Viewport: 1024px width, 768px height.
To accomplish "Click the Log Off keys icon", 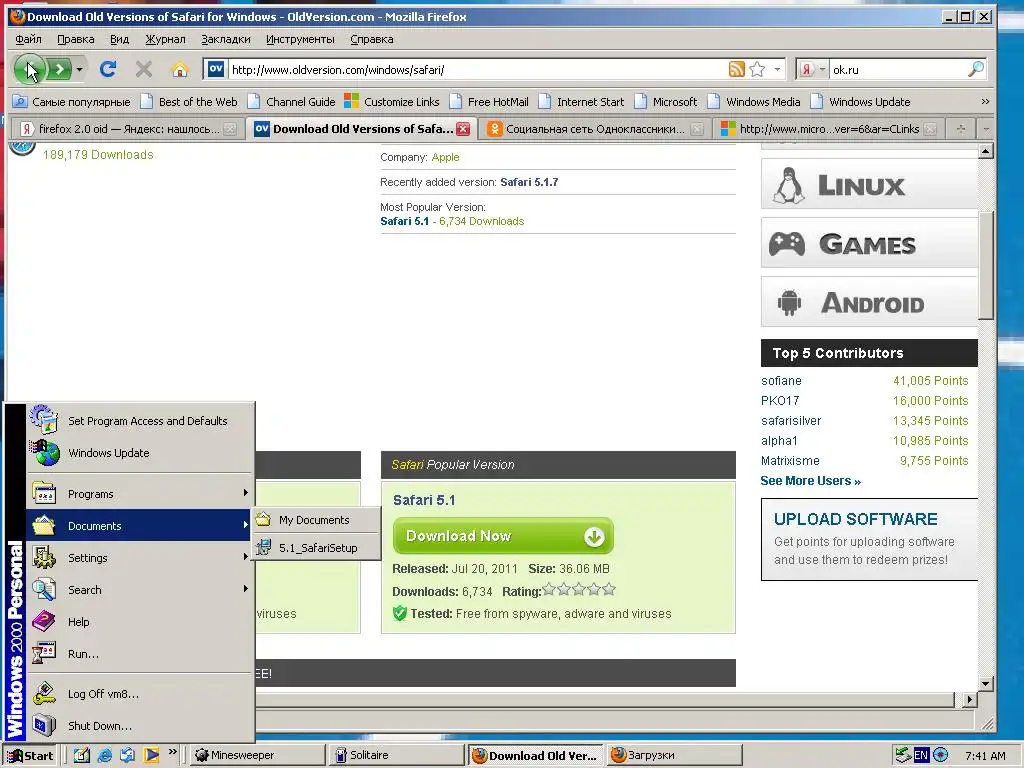I will pyautogui.click(x=44, y=693).
